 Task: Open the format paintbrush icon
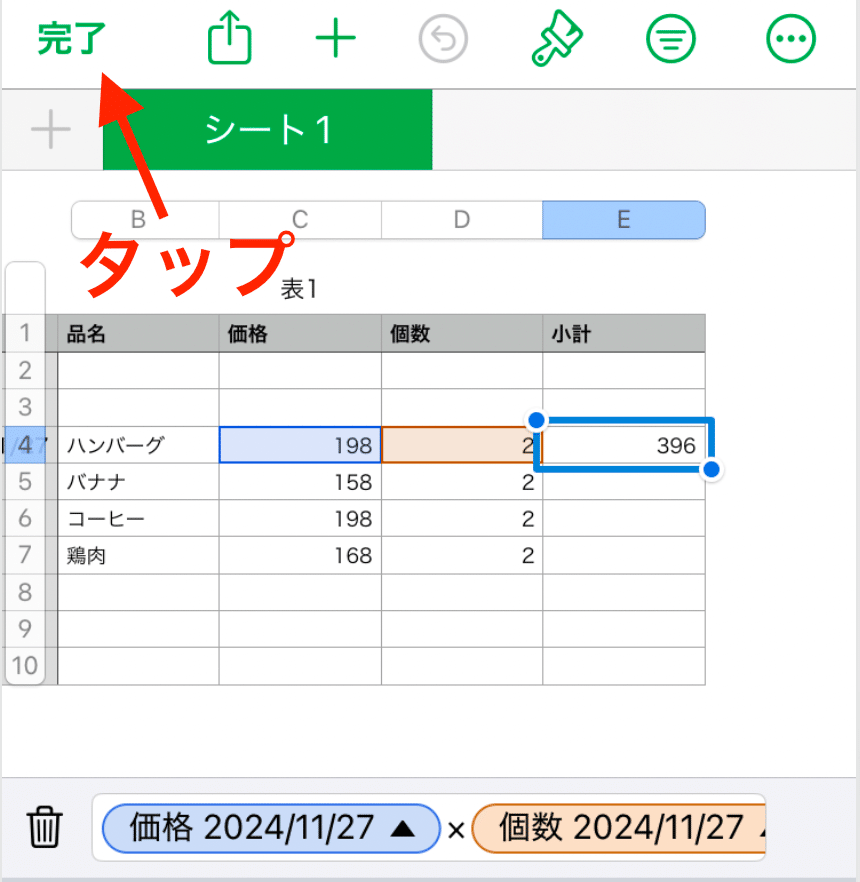click(556, 38)
